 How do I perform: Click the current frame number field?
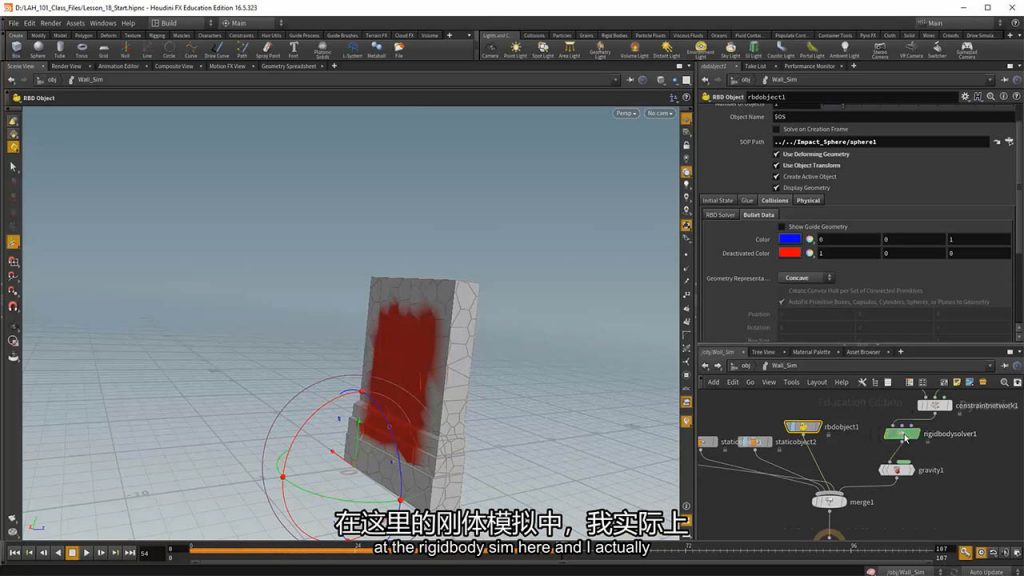(x=152, y=553)
